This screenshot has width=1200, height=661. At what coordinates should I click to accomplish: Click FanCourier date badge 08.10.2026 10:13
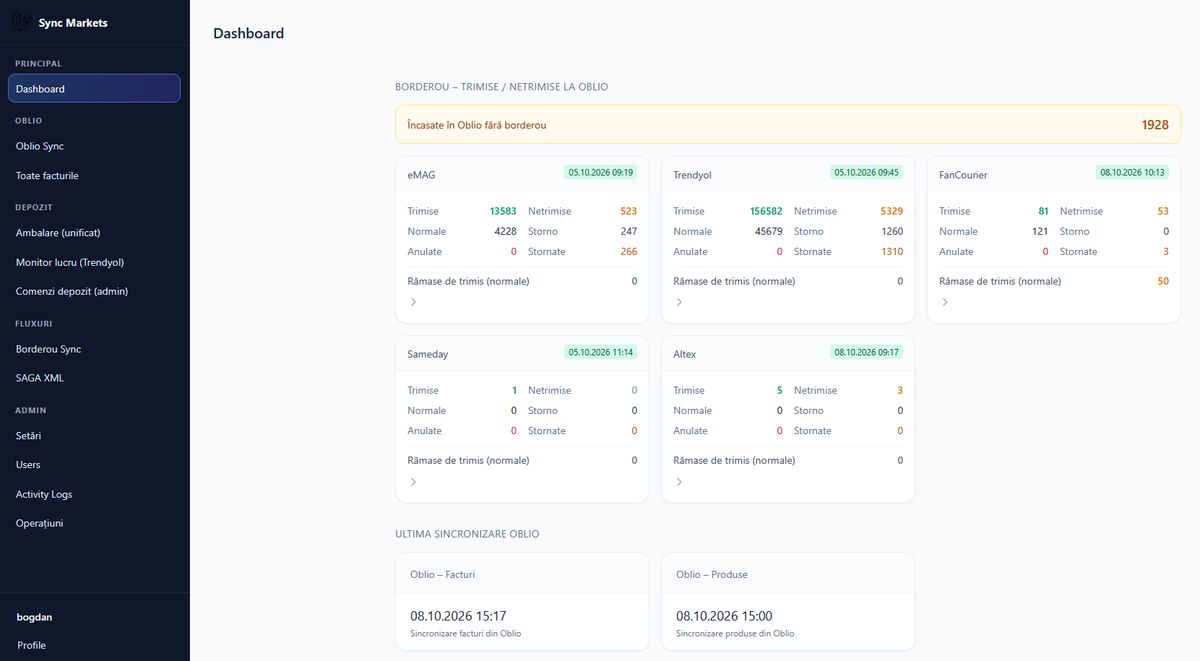1133,172
